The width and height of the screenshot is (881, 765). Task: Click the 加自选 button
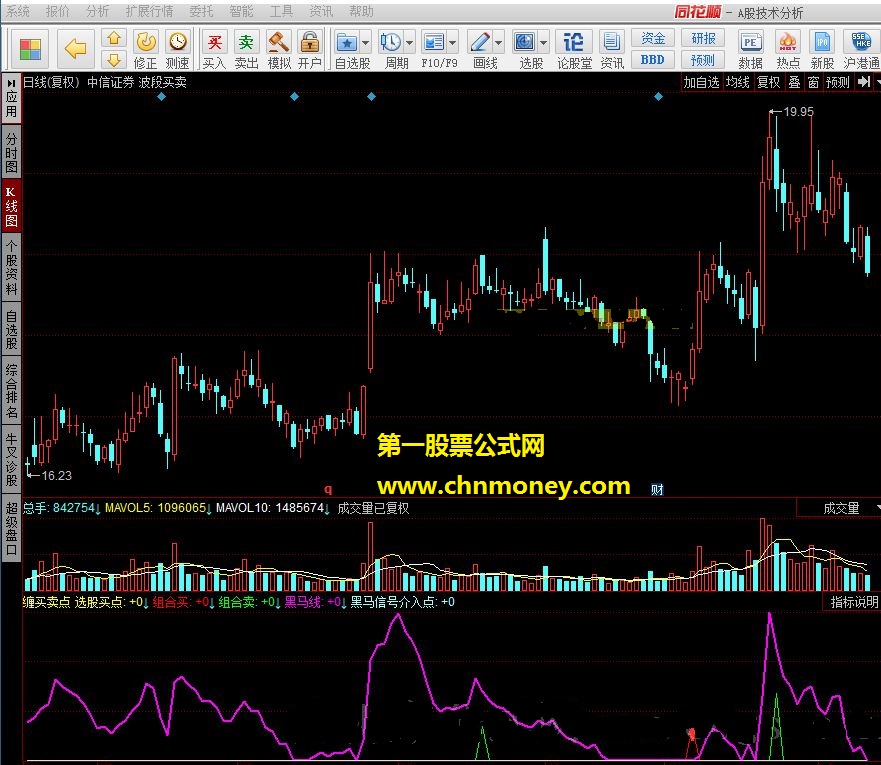[701, 82]
